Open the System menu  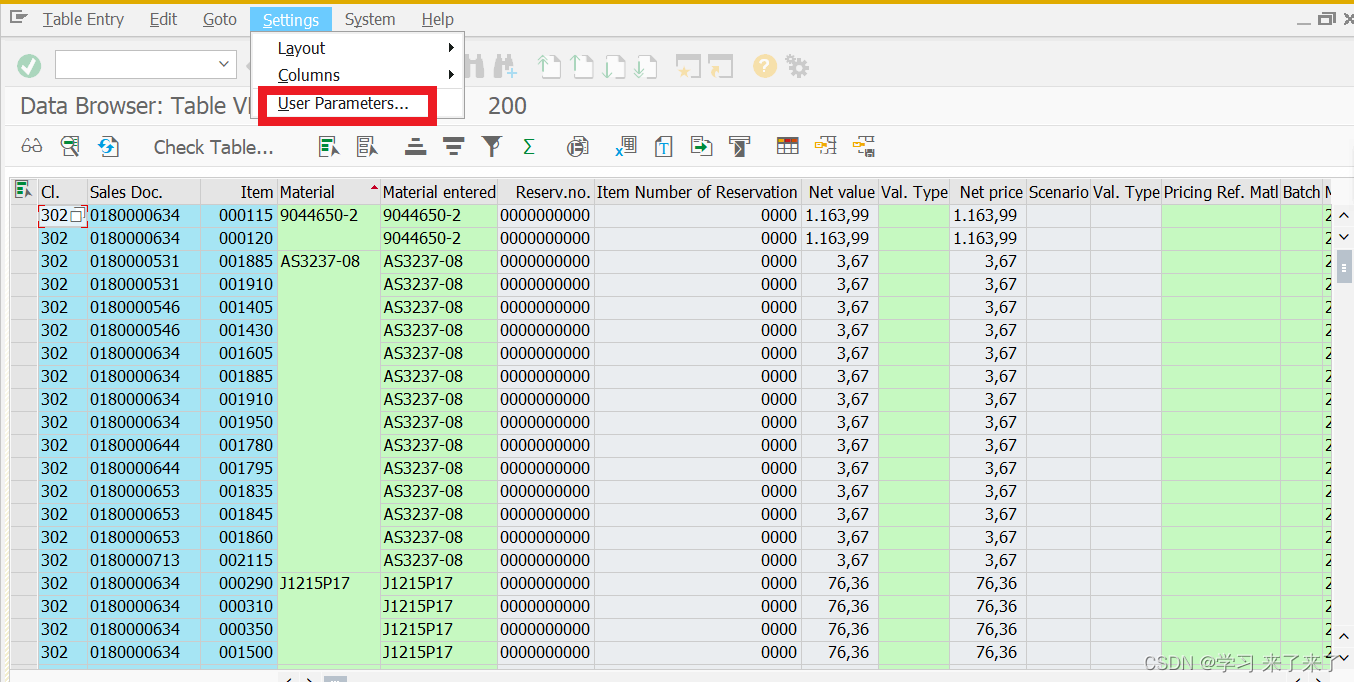(x=370, y=19)
